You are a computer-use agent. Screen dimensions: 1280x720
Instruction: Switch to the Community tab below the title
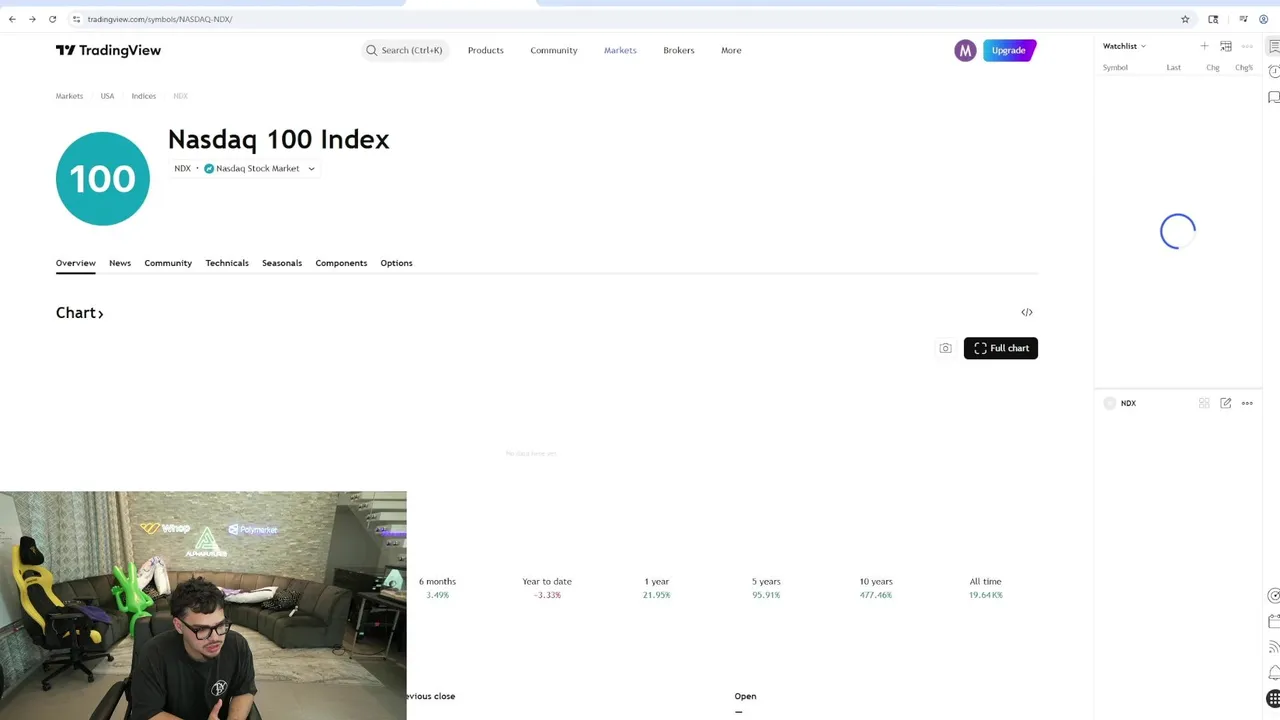pos(168,263)
